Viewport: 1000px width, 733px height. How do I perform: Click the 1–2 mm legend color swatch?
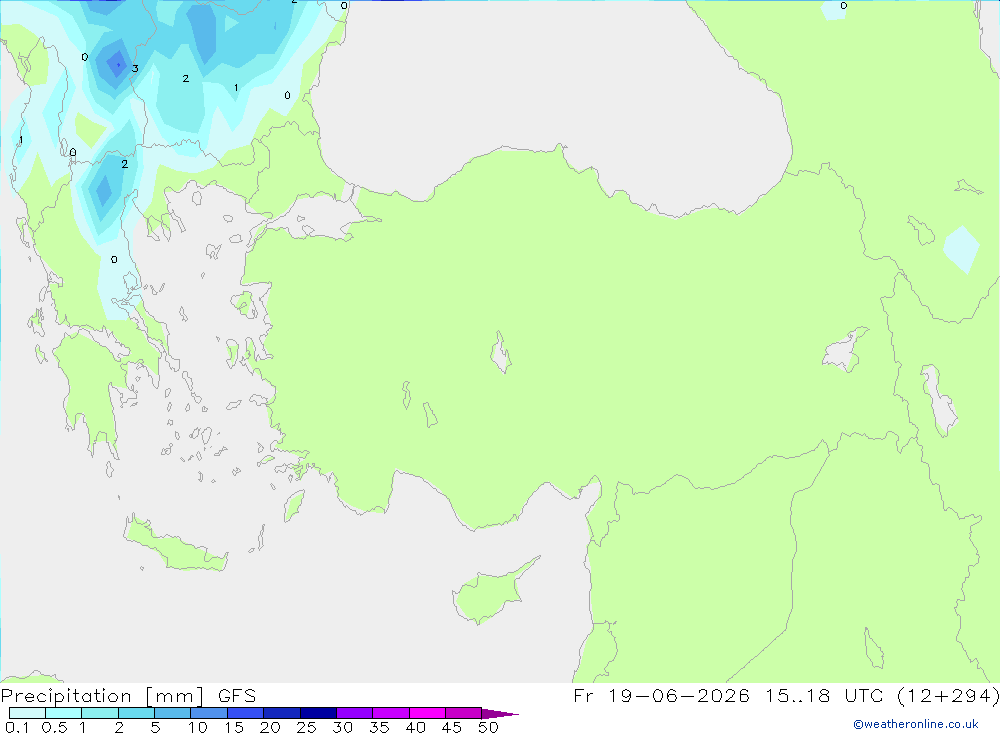[x=100, y=713]
